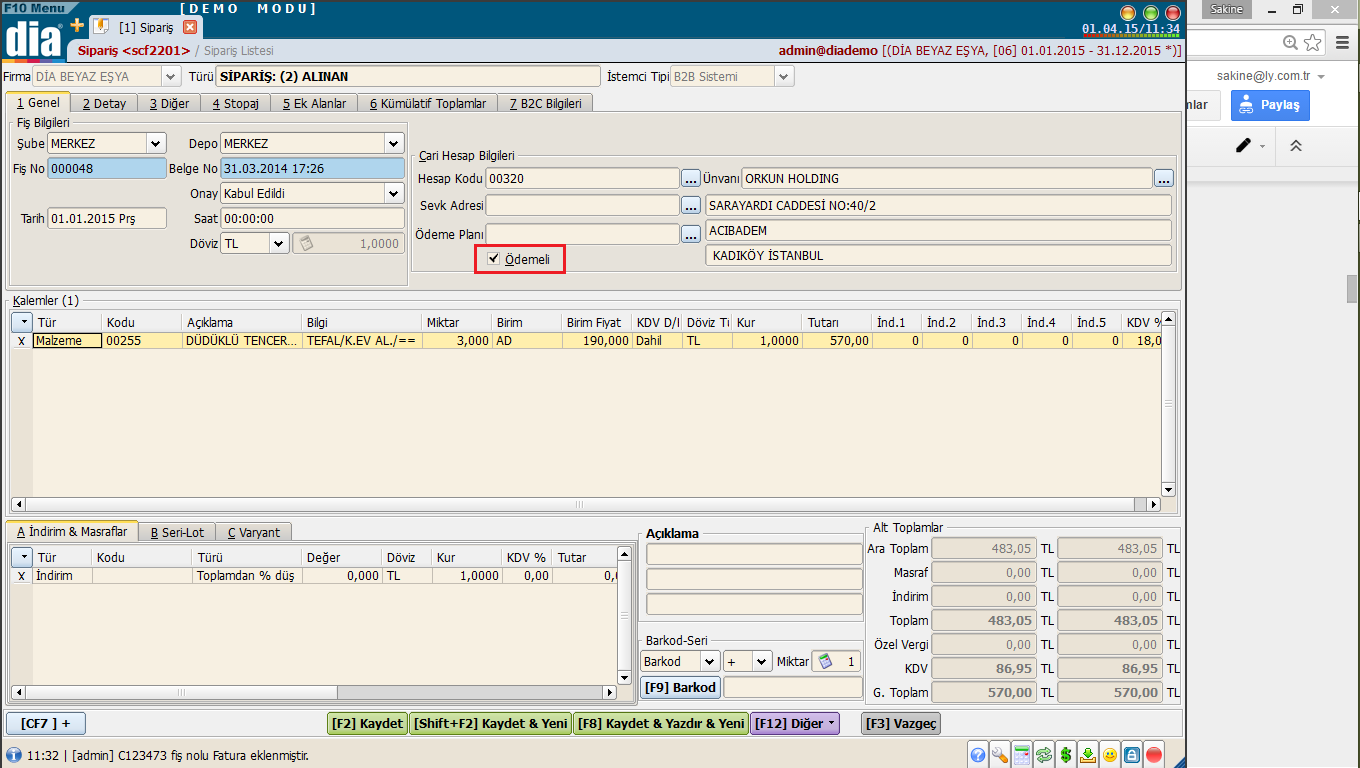The width and height of the screenshot is (1360, 768).
Task: Click the [F2] Kaydet button
Action: click(368, 723)
